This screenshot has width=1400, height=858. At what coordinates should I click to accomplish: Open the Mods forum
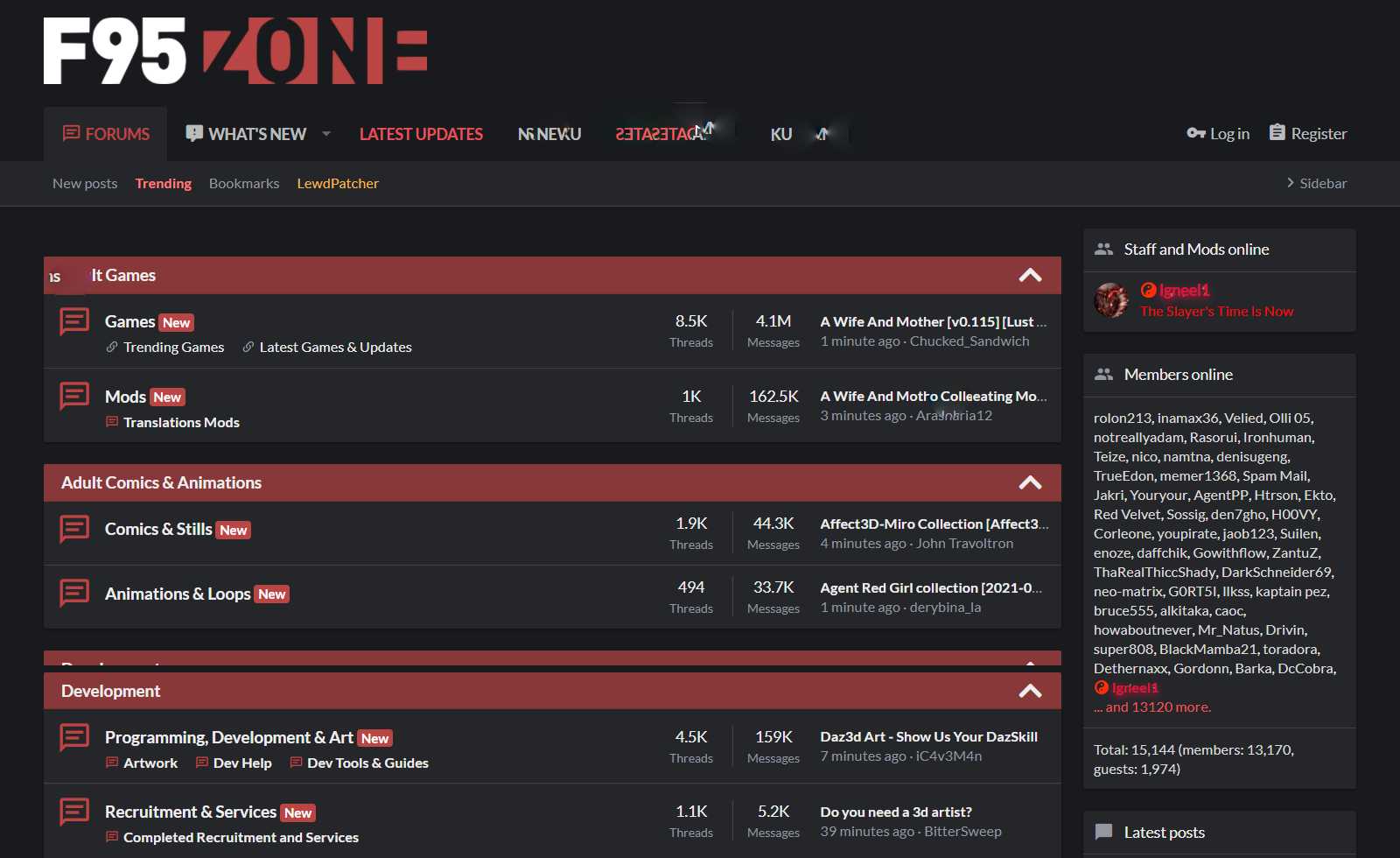point(125,397)
